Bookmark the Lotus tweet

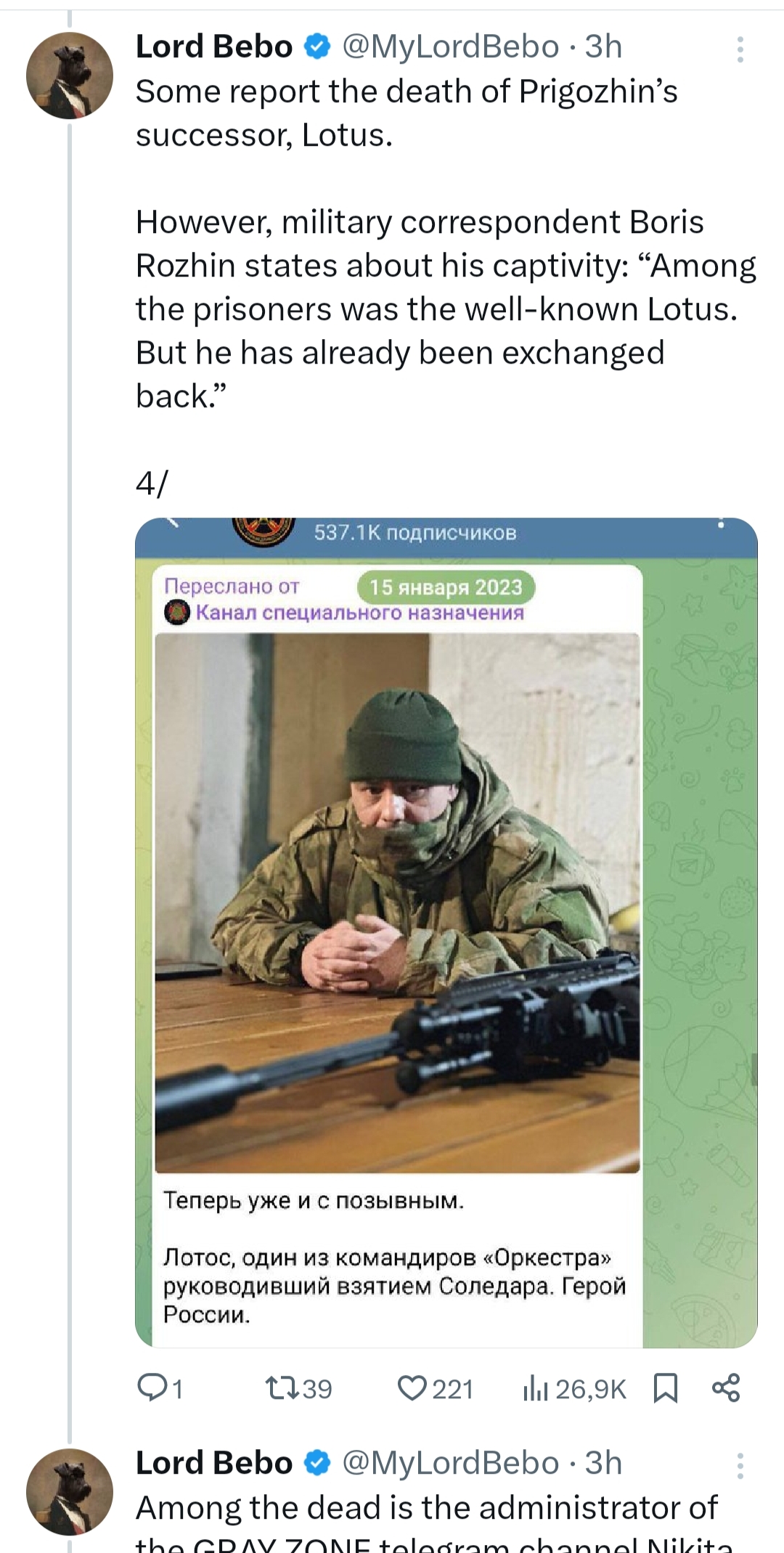[666, 1388]
